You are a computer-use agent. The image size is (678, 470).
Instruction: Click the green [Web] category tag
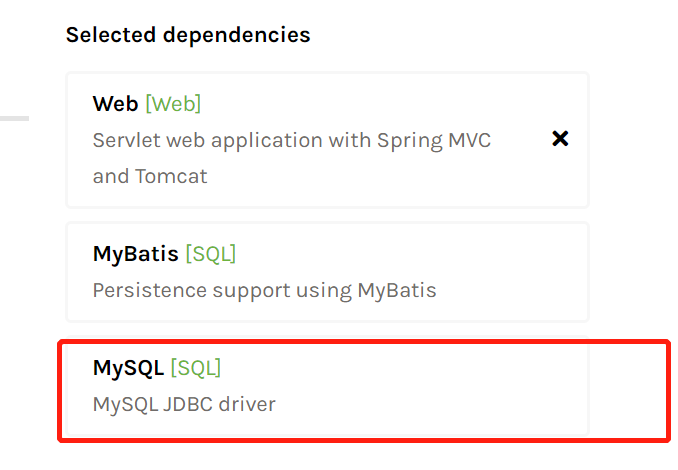pyautogui.click(x=173, y=104)
